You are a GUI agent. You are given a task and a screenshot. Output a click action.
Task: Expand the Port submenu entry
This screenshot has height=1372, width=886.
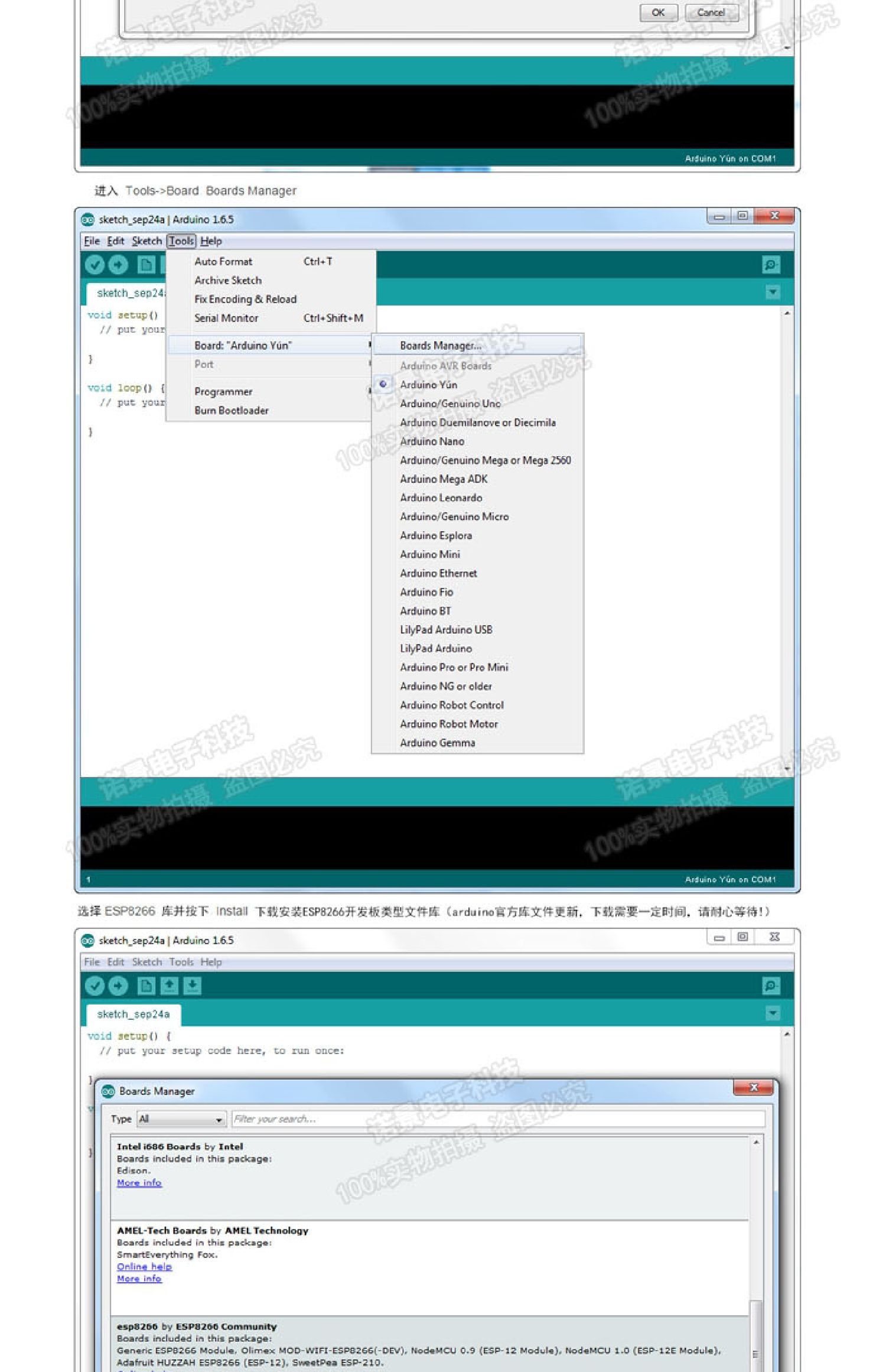[x=271, y=365]
